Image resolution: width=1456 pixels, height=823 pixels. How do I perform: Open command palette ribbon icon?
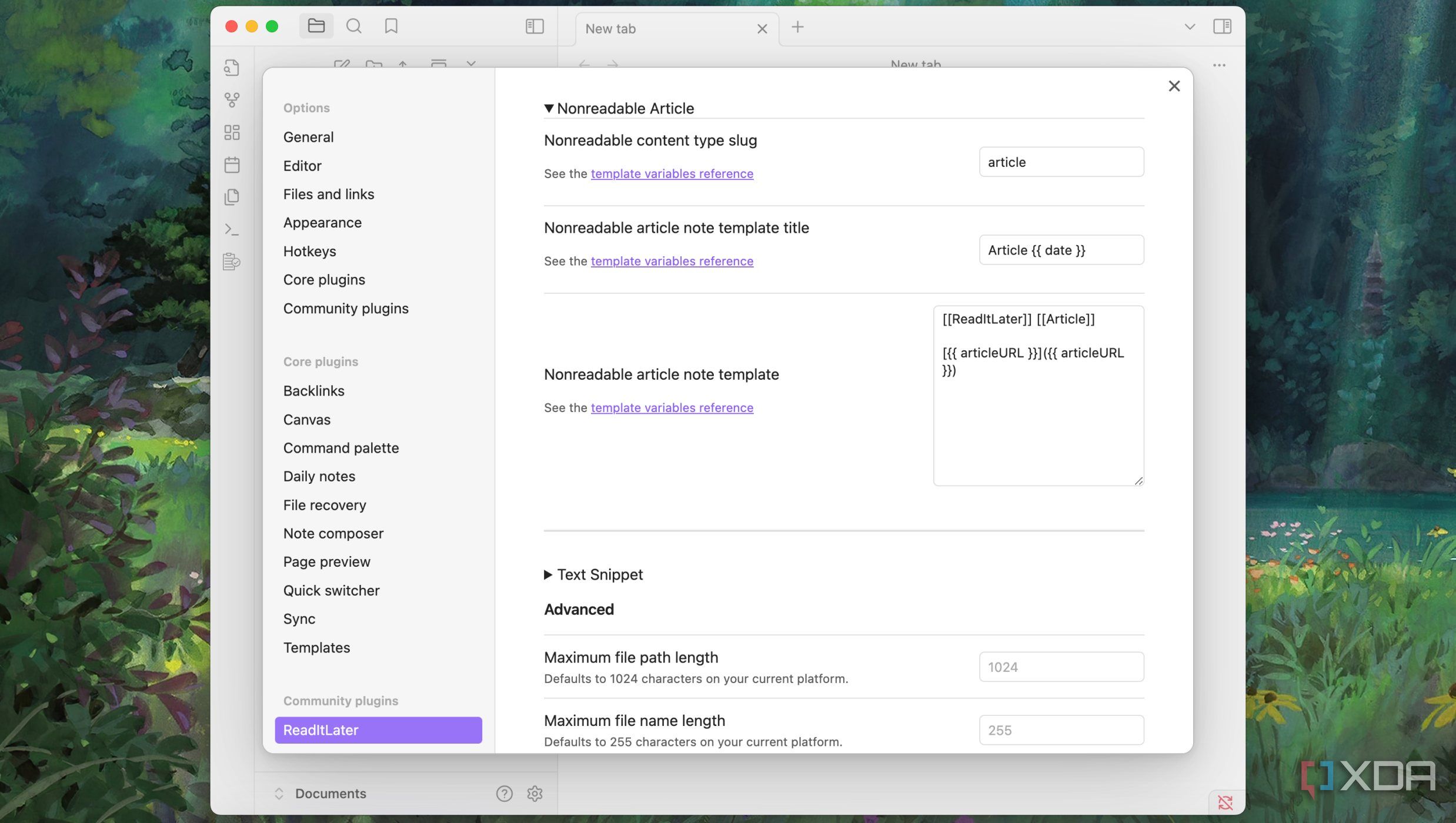[x=232, y=229]
